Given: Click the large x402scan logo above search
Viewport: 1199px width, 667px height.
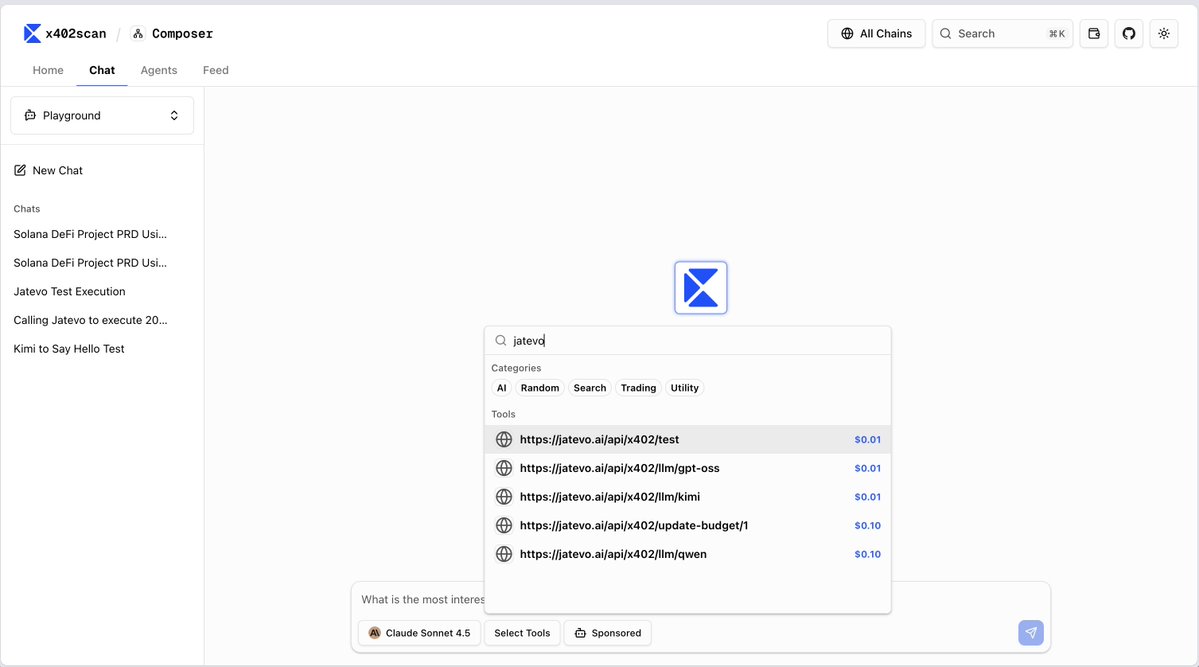Looking at the screenshot, I should [x=700, y=288].
